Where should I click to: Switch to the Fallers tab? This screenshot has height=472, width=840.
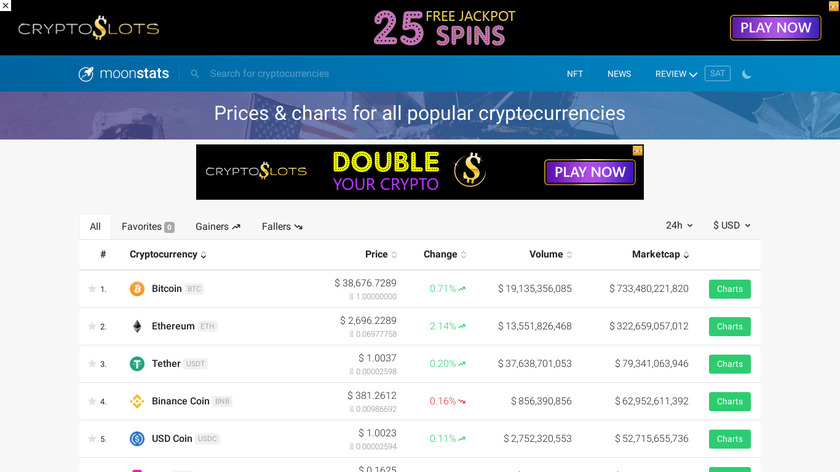pyautogui.click(x=282, y=227)
